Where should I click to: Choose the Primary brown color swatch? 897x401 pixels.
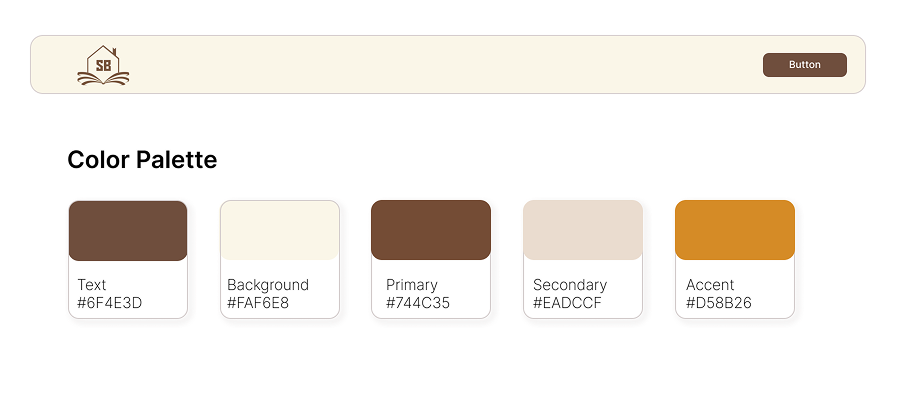coord(431,230)
